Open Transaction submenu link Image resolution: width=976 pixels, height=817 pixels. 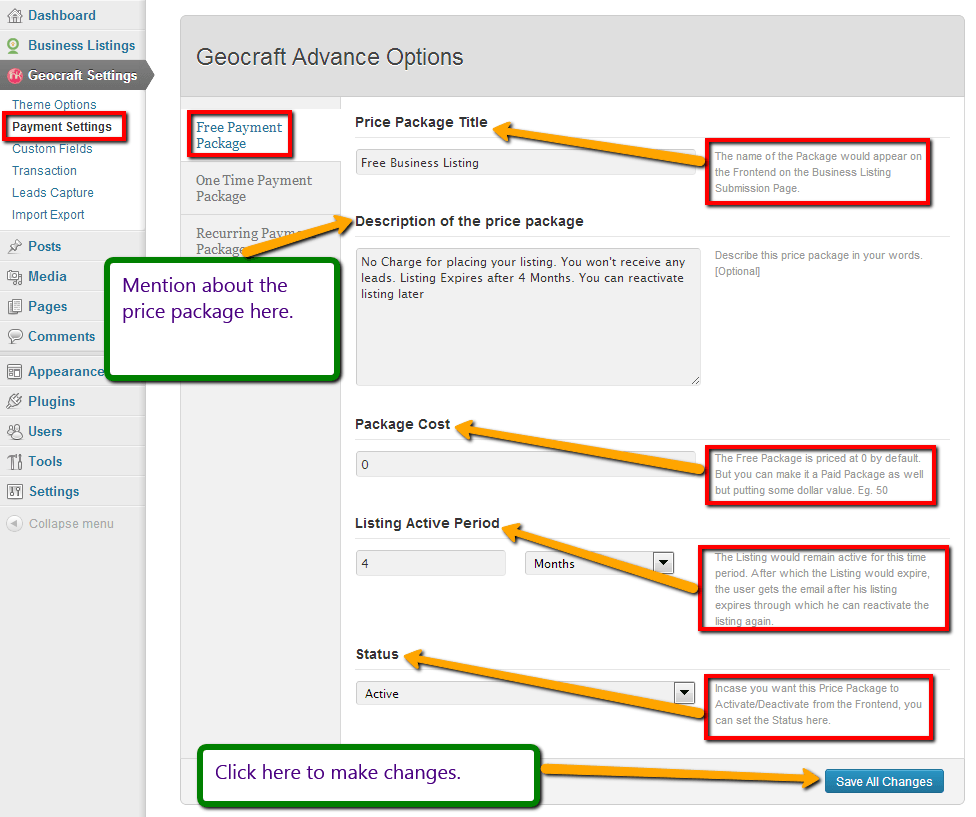coord(44,170)
